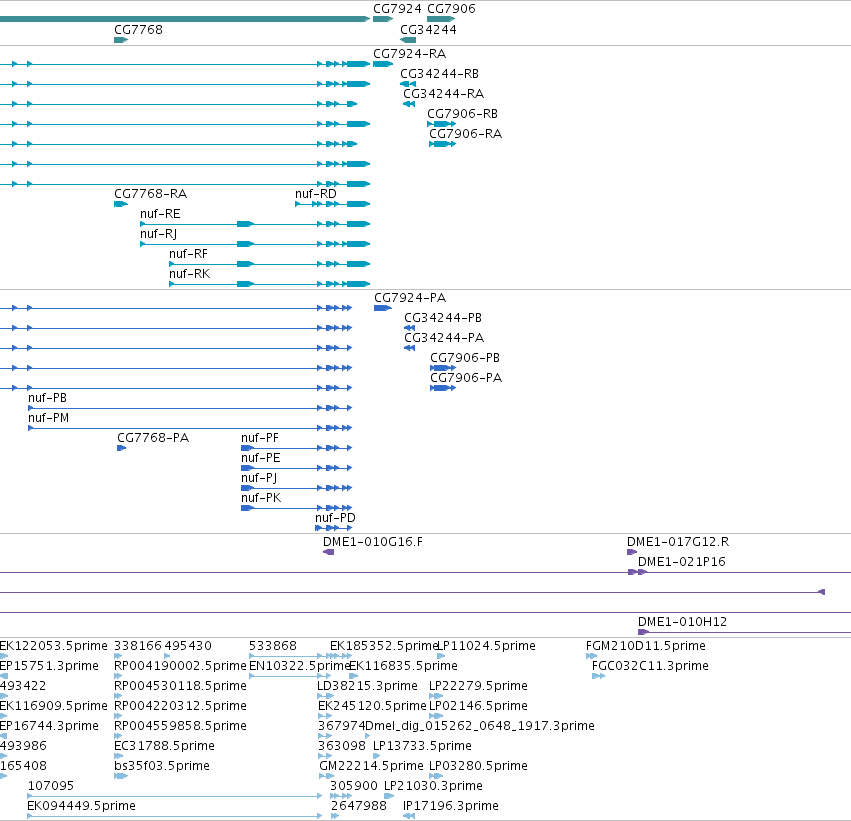
Task: Open the CG7906-PA protein label
Action: (466, 378)
